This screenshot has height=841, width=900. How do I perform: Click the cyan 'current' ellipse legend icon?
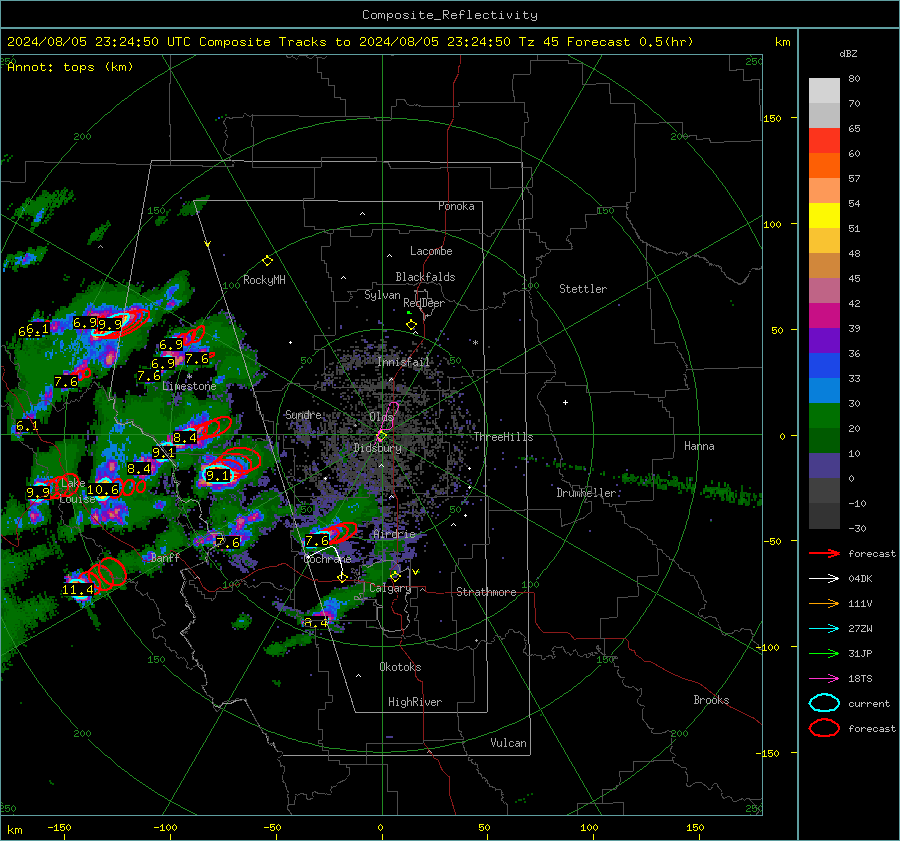824,703
